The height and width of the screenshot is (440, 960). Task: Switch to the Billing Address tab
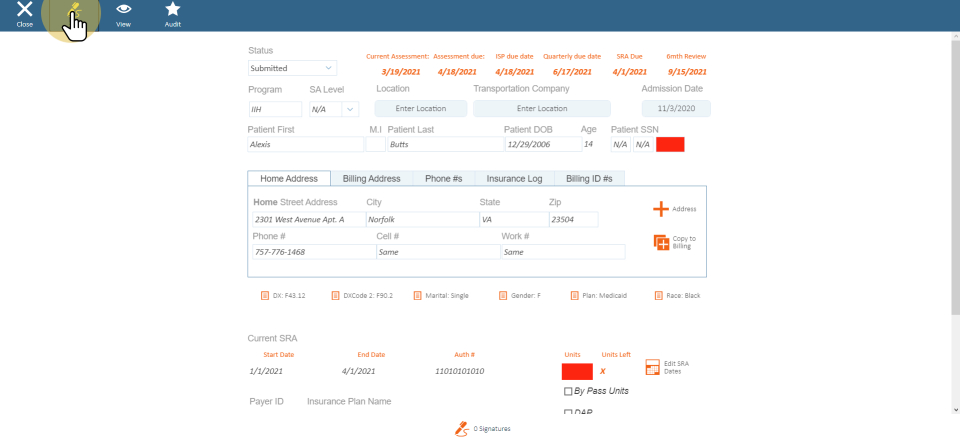[371, 178]
